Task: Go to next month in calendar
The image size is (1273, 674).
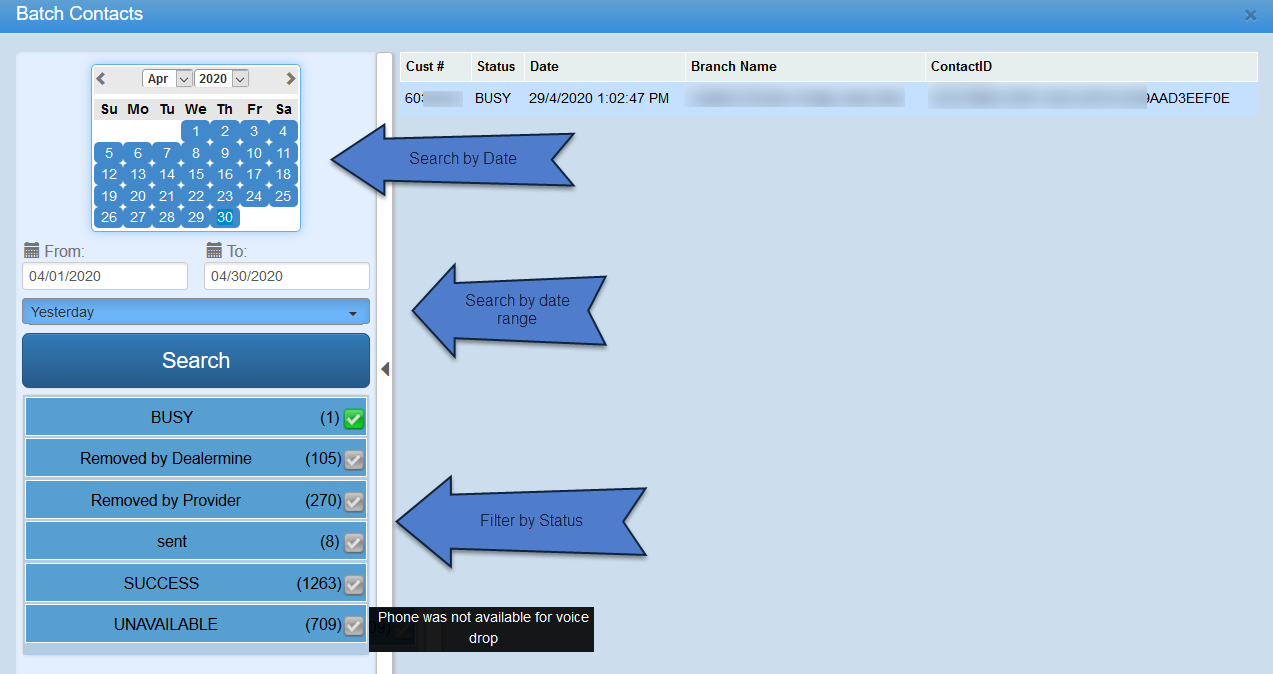Action: (x=290, y=79)
